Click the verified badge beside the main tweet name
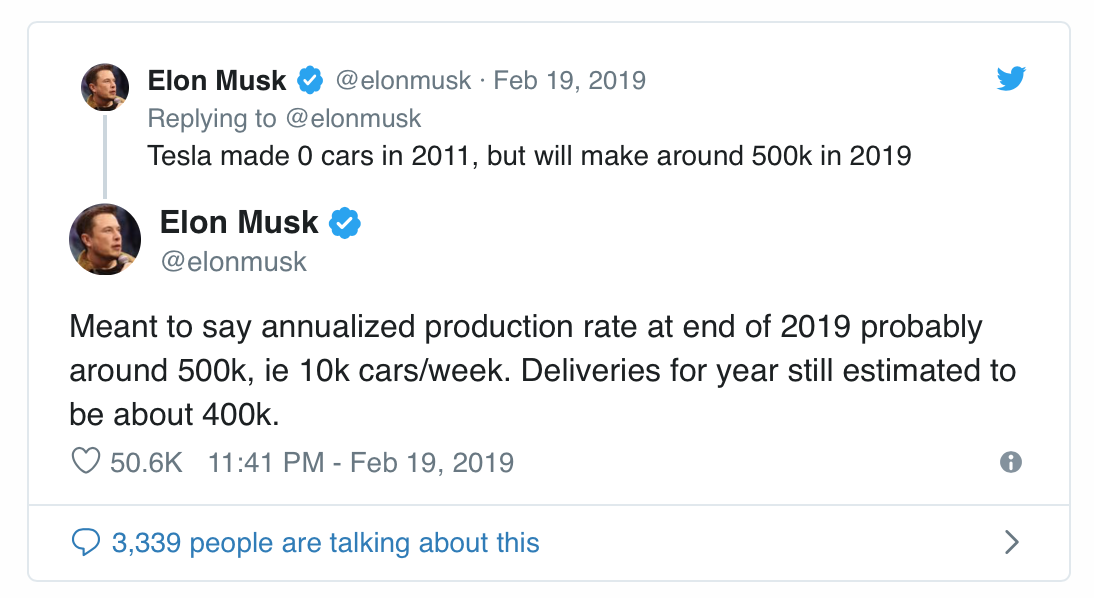Viewport: 1094px width, 598px height. pyautogui.click(x=345, y=223)
